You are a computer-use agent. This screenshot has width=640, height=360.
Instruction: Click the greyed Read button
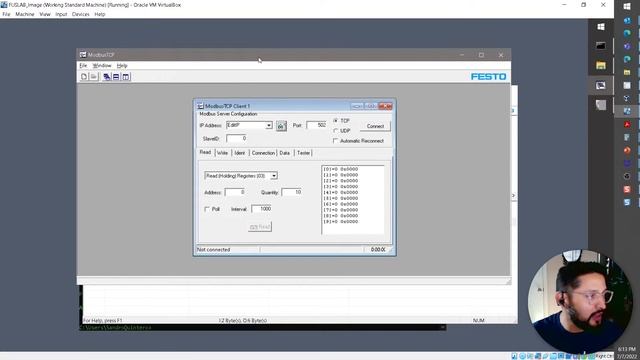point(260,227)
